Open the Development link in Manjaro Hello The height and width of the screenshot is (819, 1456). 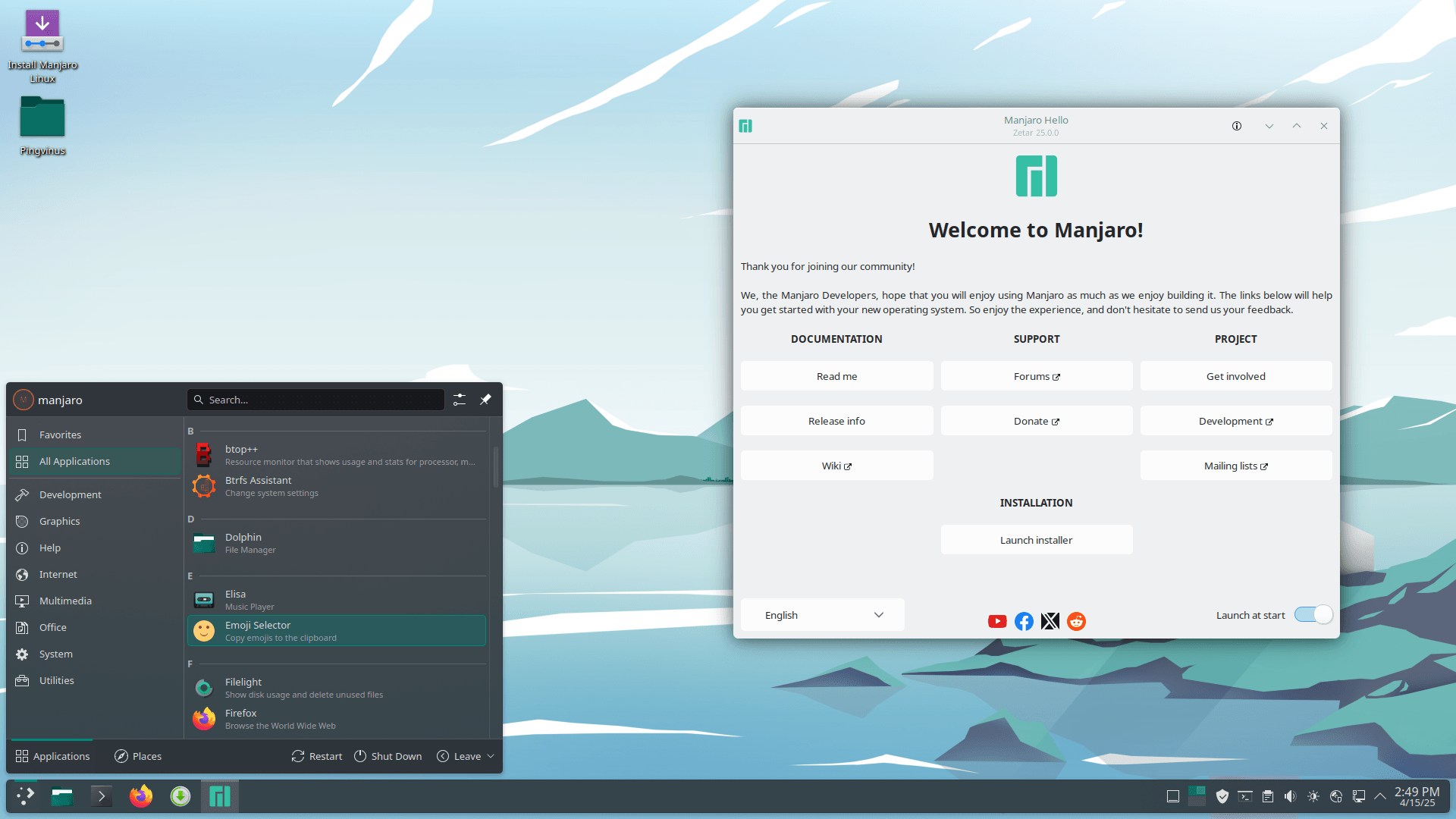pyautogui.click(x=1236, y=421)
